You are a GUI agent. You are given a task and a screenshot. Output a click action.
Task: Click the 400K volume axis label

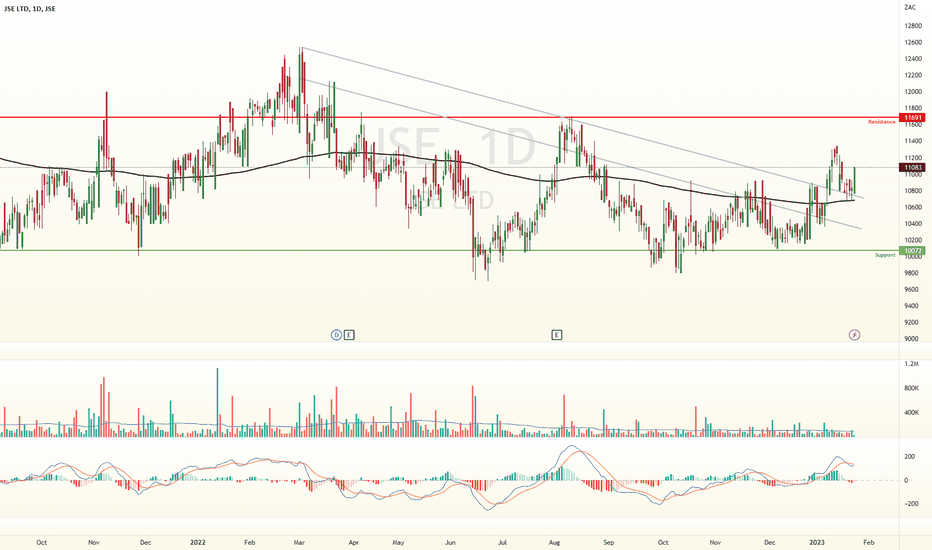911,413
